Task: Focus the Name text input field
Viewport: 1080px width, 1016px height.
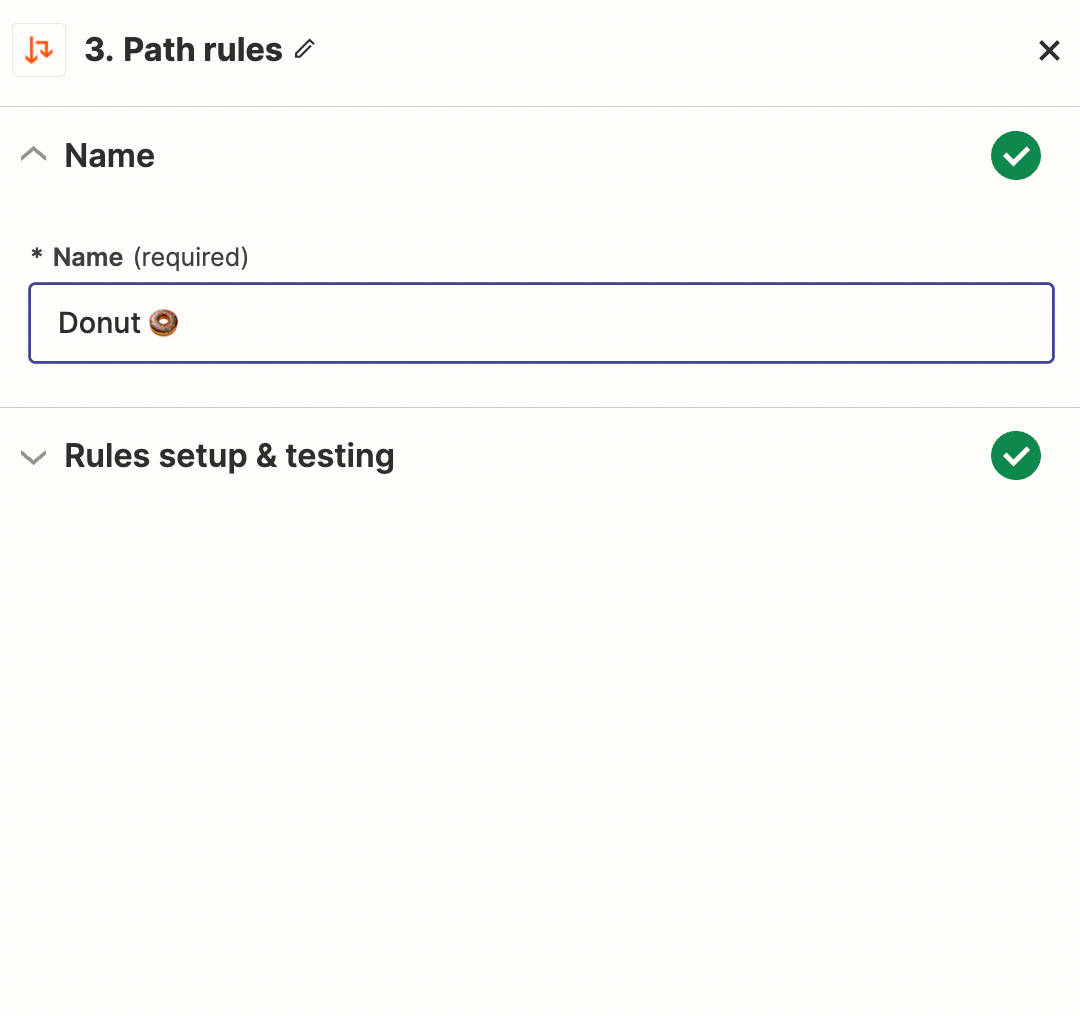Action: click(x=540, y=323)
